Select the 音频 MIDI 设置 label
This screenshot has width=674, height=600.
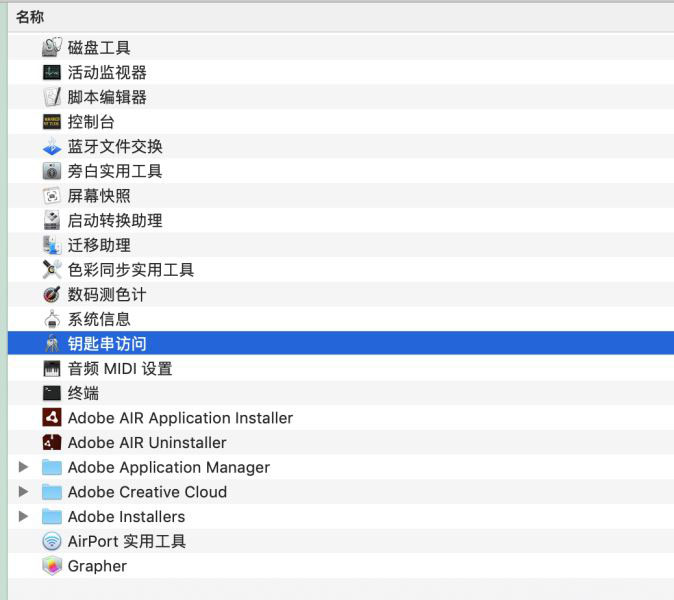pyautogui.click(x=120, y=368)
